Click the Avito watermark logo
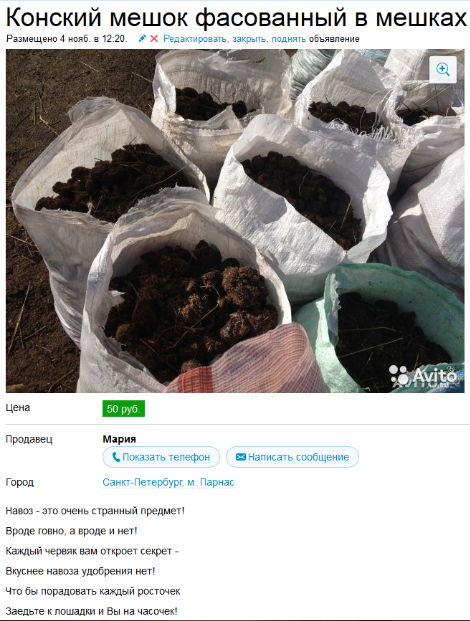This screenshot has width=470, height=621. (x=424, y=375)
